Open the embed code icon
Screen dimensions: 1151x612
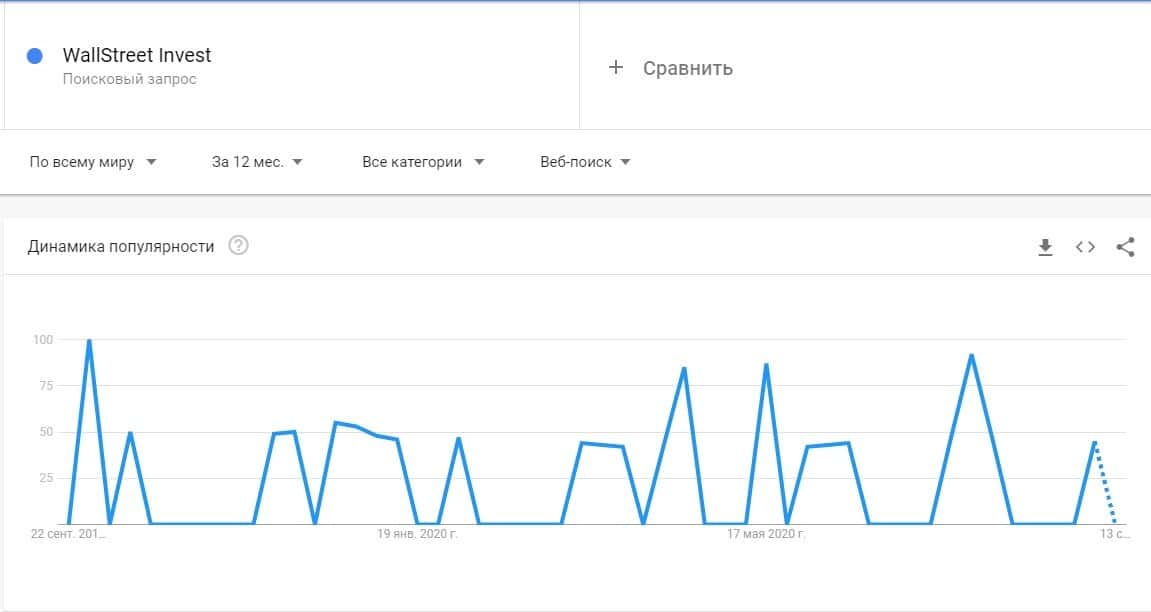pos(1085,247)
